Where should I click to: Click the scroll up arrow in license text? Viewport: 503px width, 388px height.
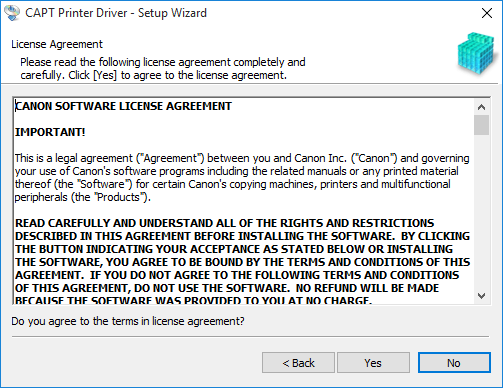click(481, 107)
